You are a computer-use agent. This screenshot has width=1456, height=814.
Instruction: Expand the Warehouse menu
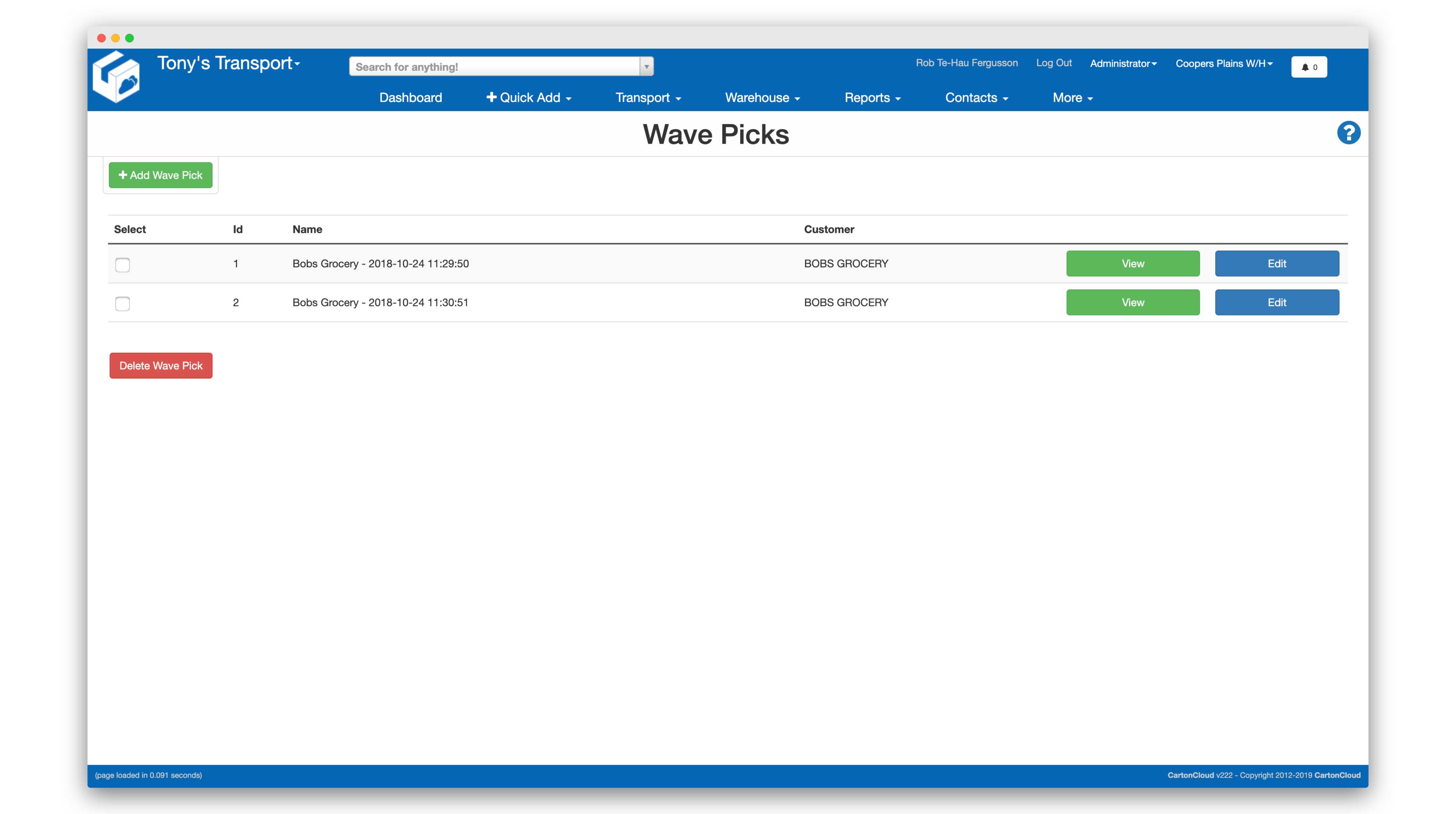pos(762,97)
